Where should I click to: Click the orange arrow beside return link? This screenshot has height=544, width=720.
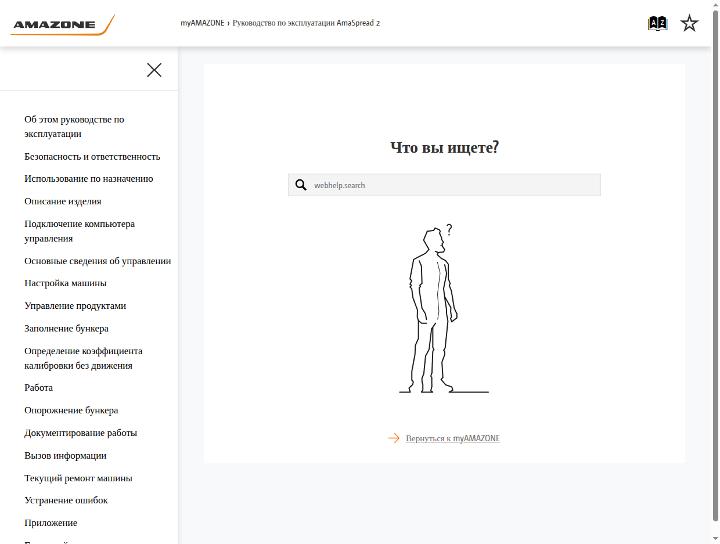(394, 438)
